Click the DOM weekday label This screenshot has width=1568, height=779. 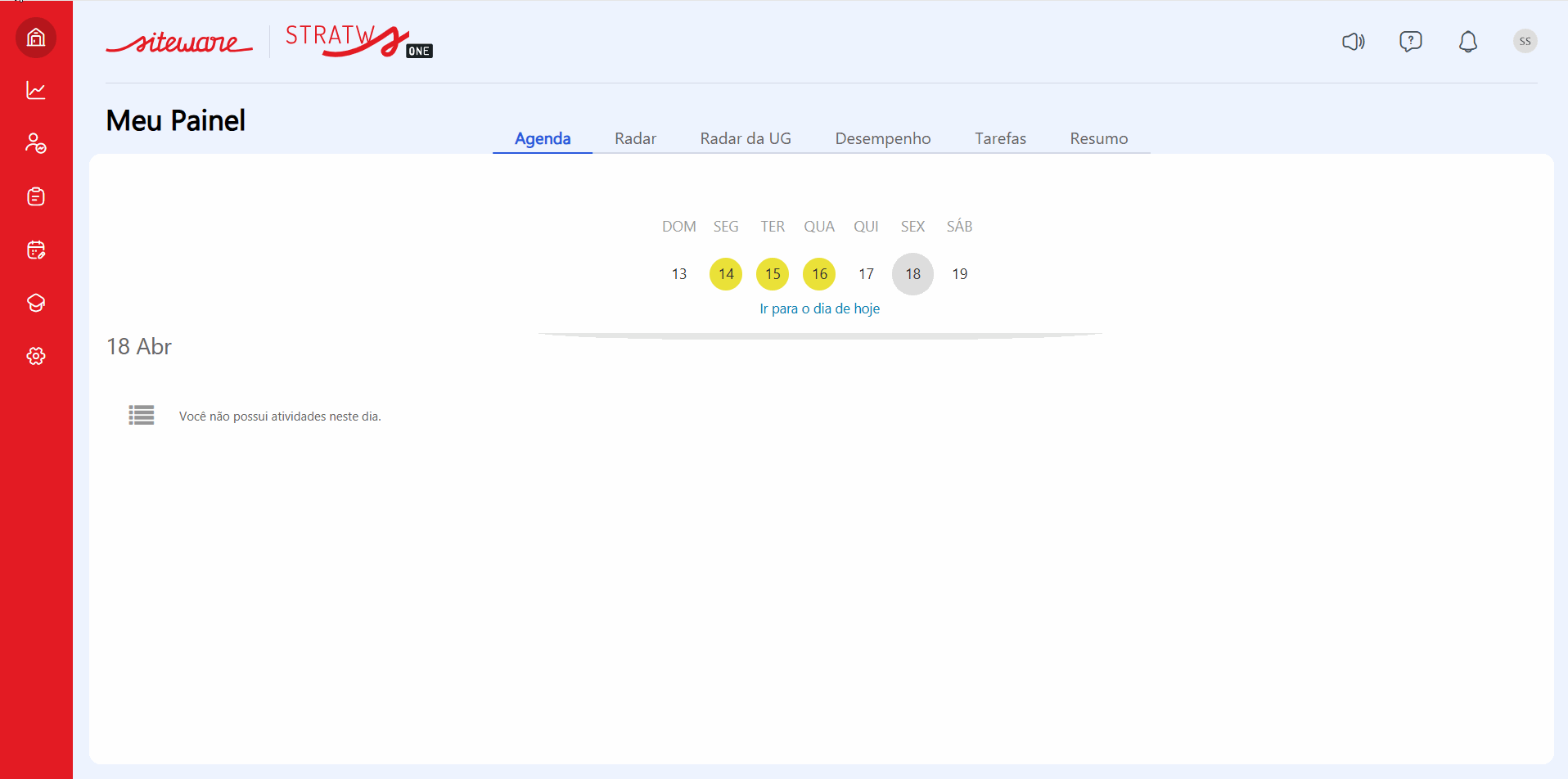click(x=679, y=227)
